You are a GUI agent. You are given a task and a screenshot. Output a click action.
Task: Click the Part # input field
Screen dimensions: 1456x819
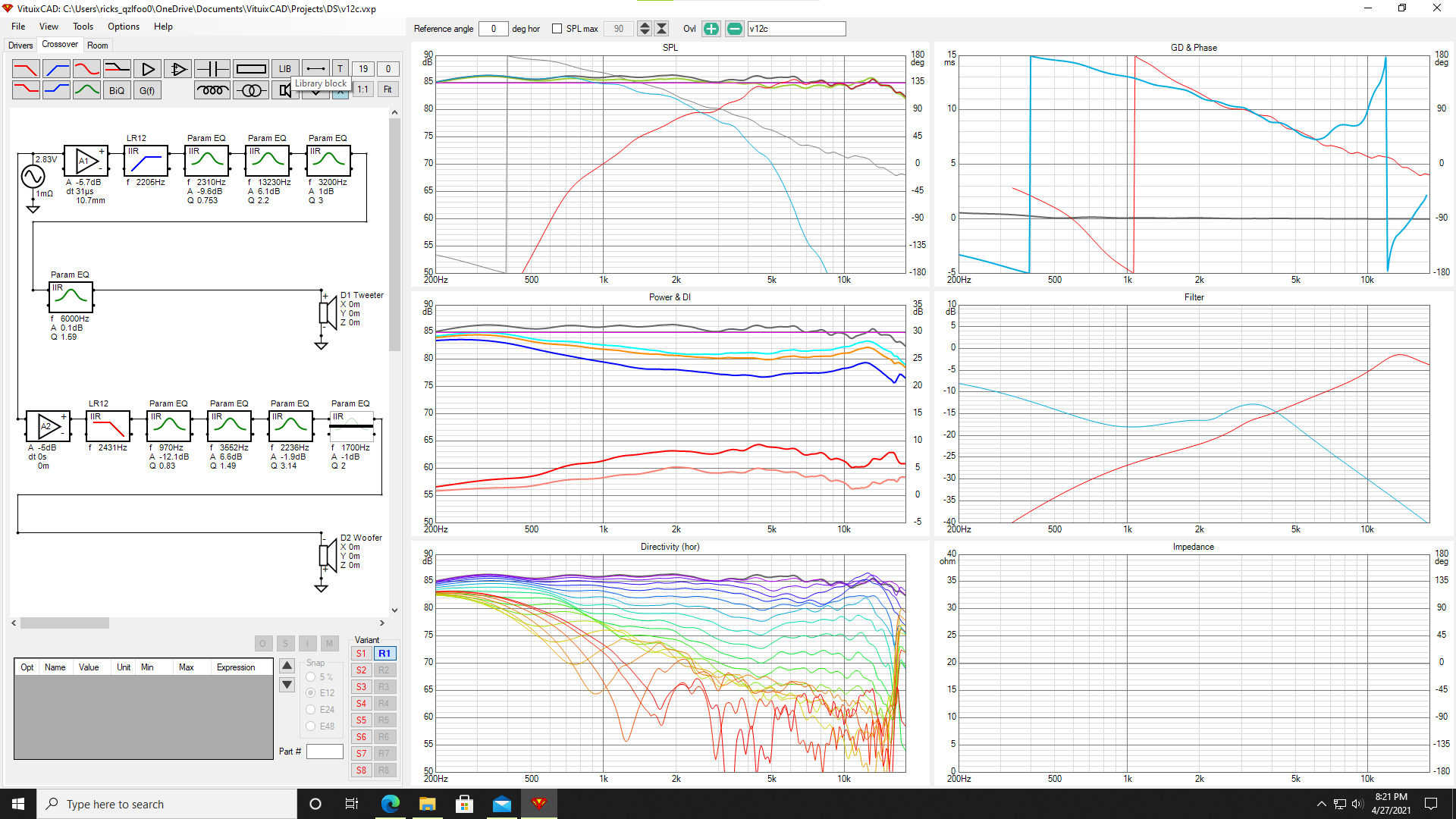325,752
